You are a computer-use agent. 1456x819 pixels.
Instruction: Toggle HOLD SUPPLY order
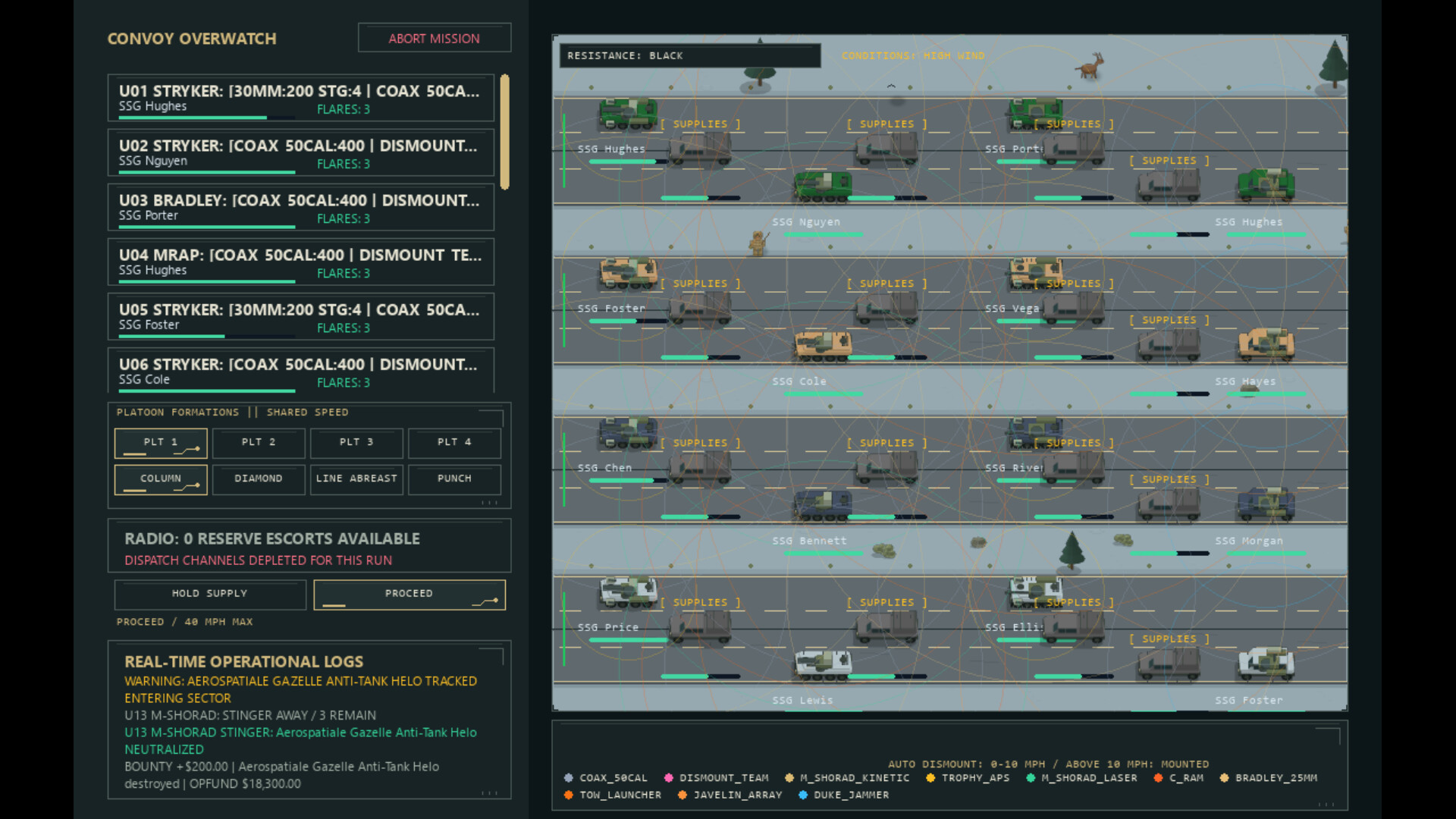point(210,595)
